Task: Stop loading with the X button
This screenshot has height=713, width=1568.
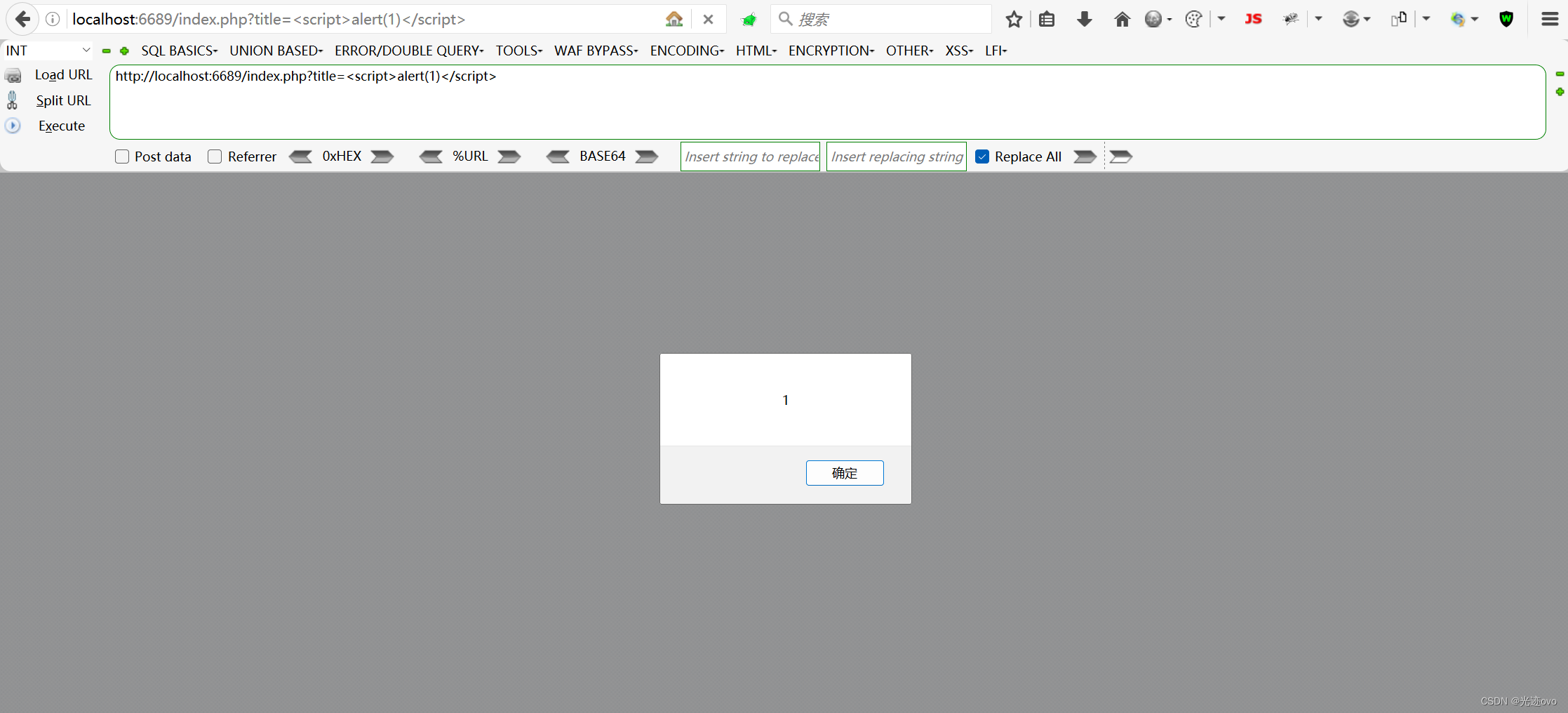Action: 708,20
